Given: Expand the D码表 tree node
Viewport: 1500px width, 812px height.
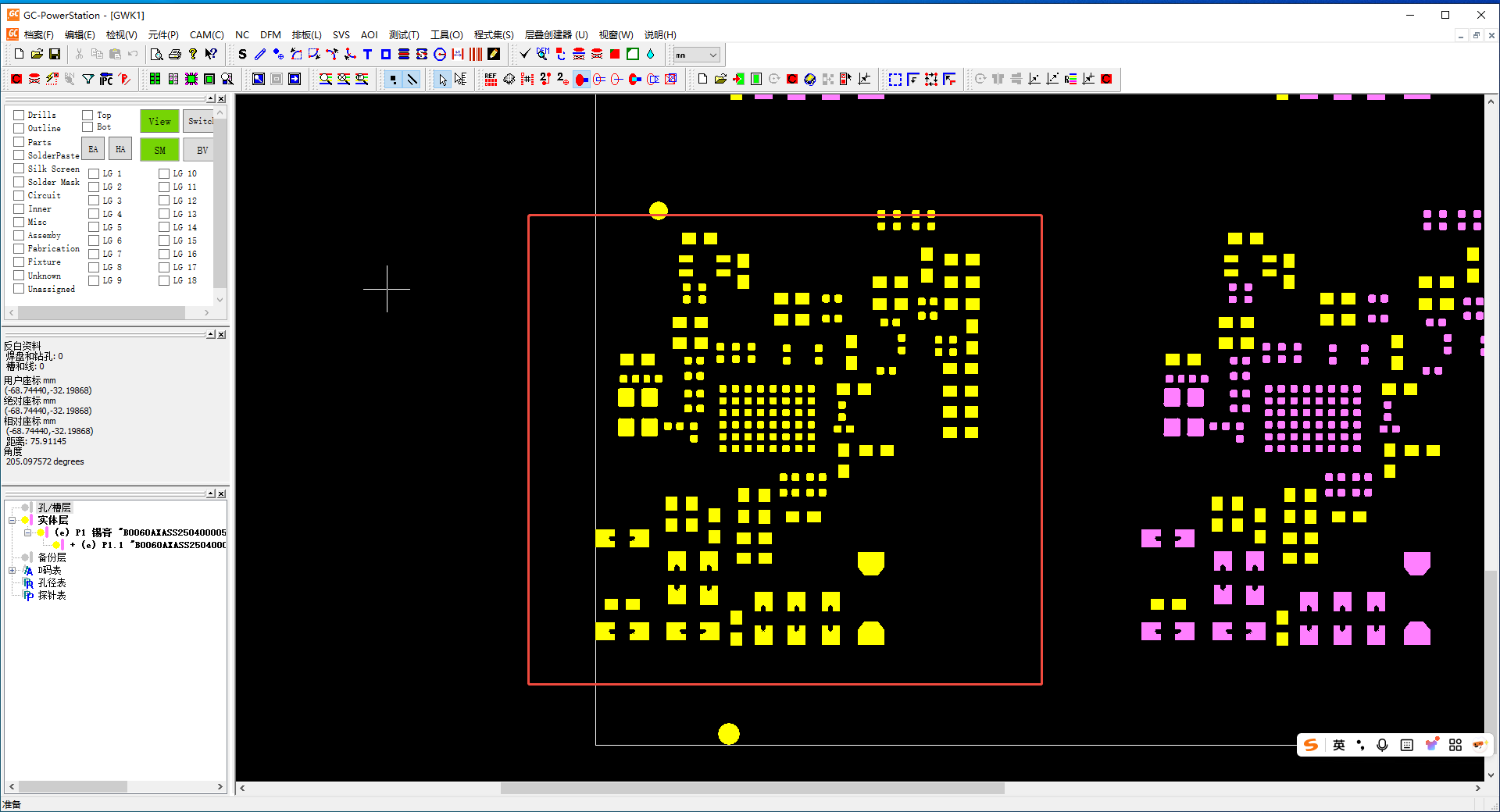Looking at the screenshot, I should (12, 571).
